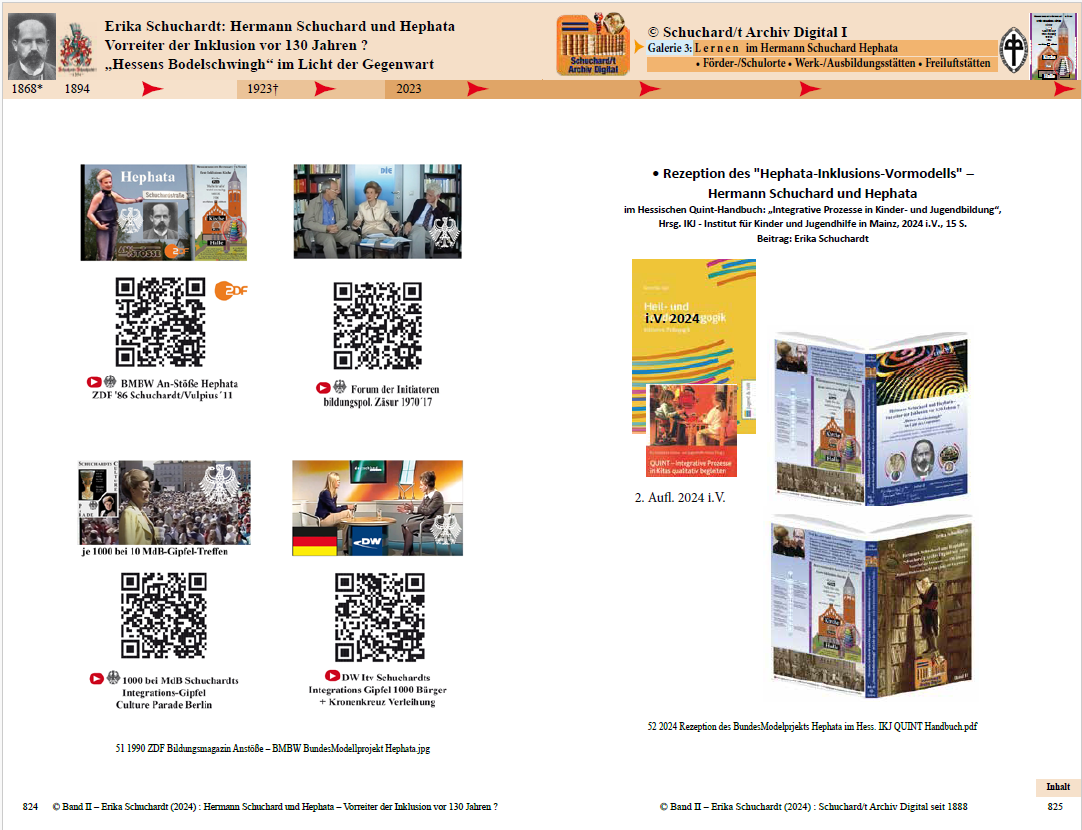Click the DW interview video thumbnail
The width and height of the screenshot is (1082, 830).
(x=377, y=508)
